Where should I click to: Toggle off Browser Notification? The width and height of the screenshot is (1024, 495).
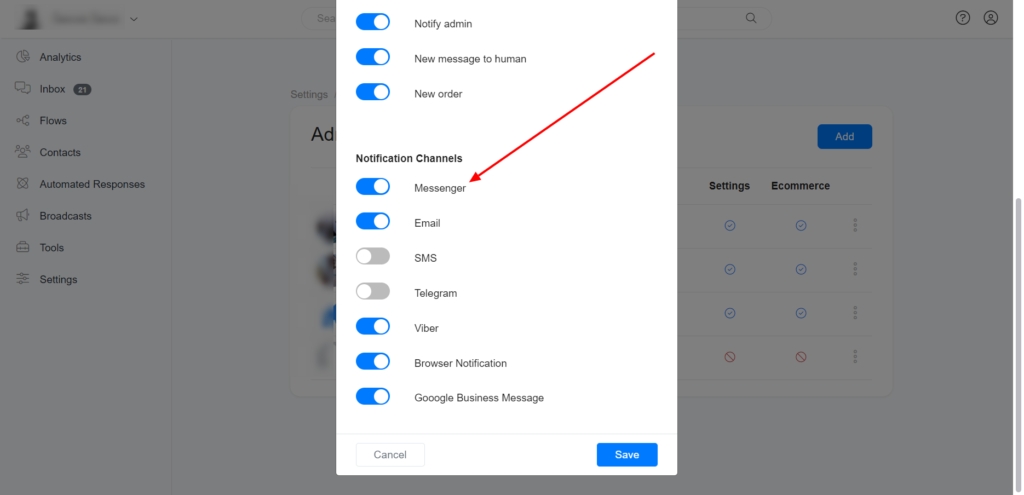[373, 361]
